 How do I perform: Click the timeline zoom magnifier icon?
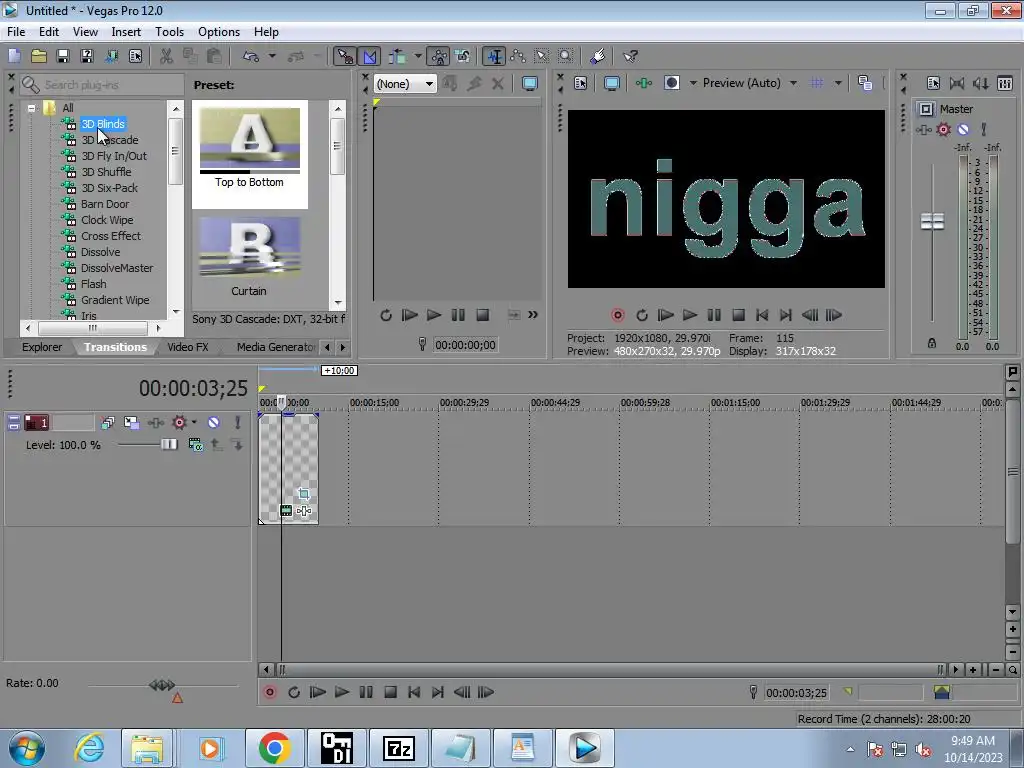pos(1012,669)
